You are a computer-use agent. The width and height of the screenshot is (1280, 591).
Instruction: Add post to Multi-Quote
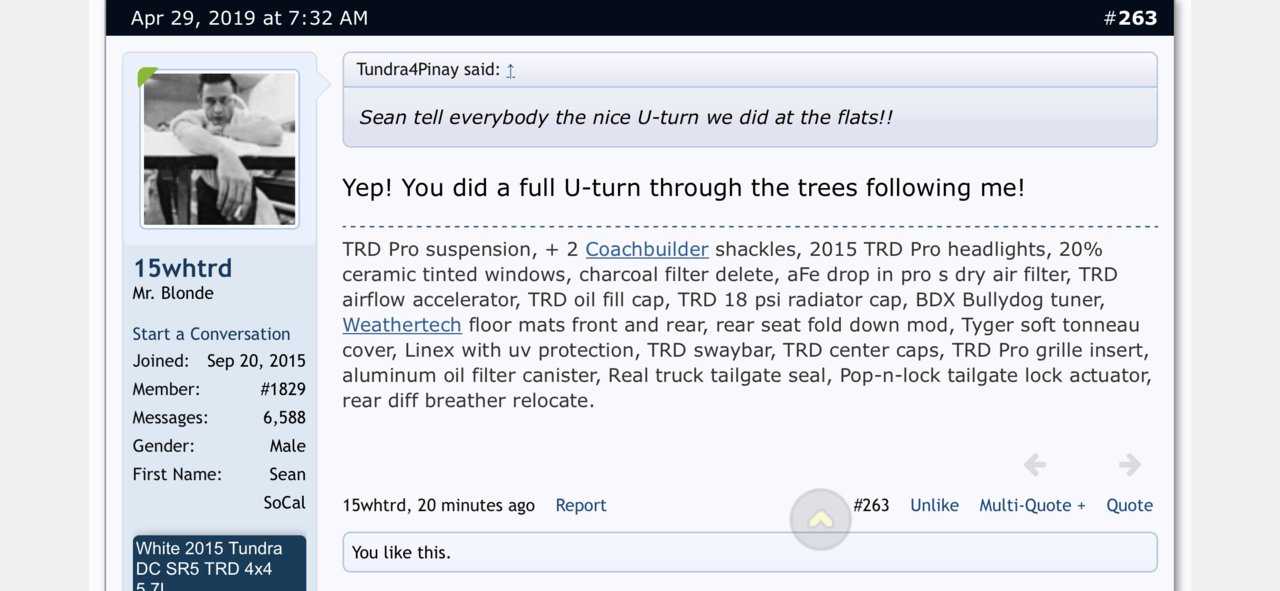tap(1032, 505)
